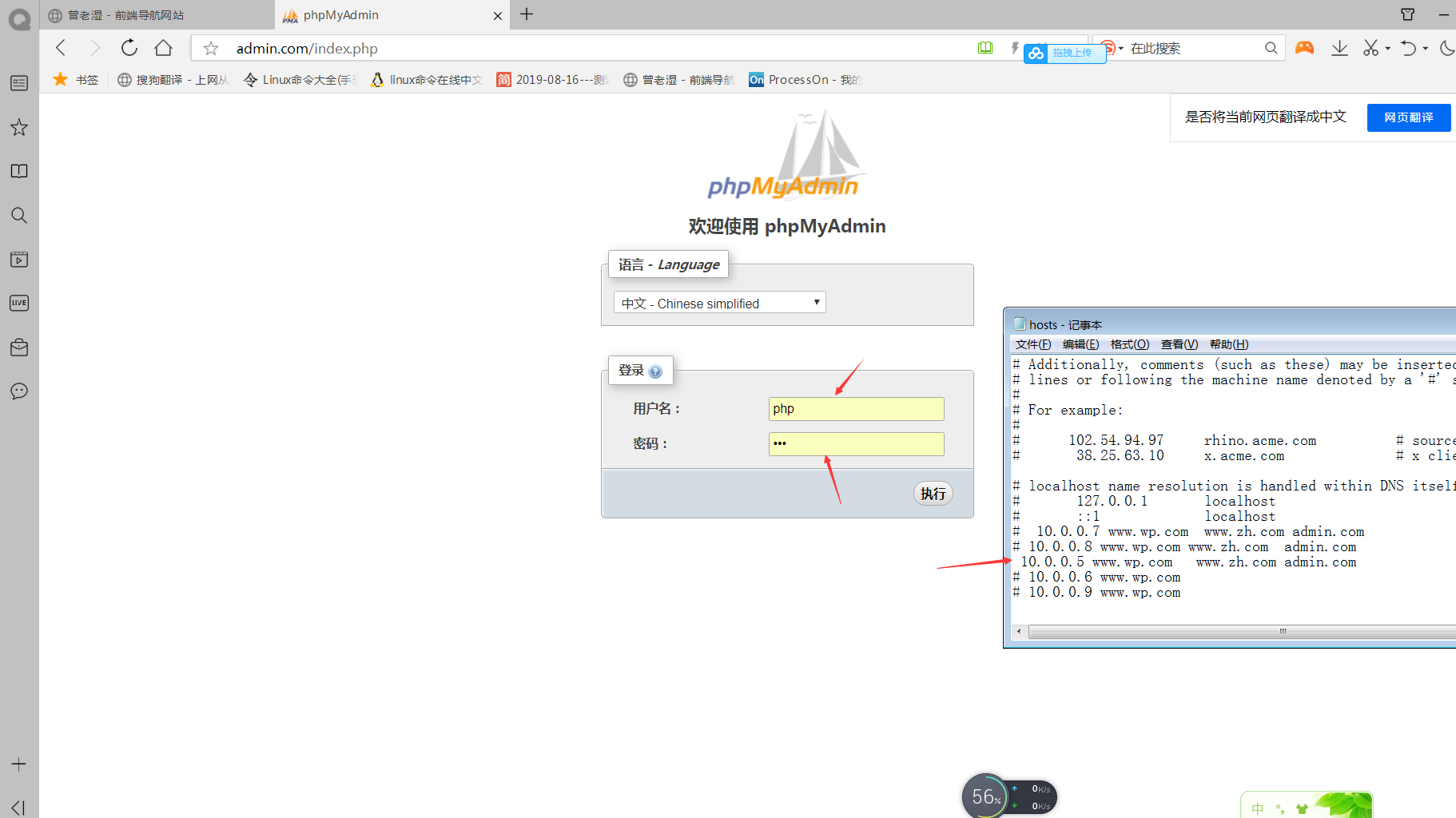Open a new browser tab
The height and width of the screenshot is (818, 1456).
(527, 14)
